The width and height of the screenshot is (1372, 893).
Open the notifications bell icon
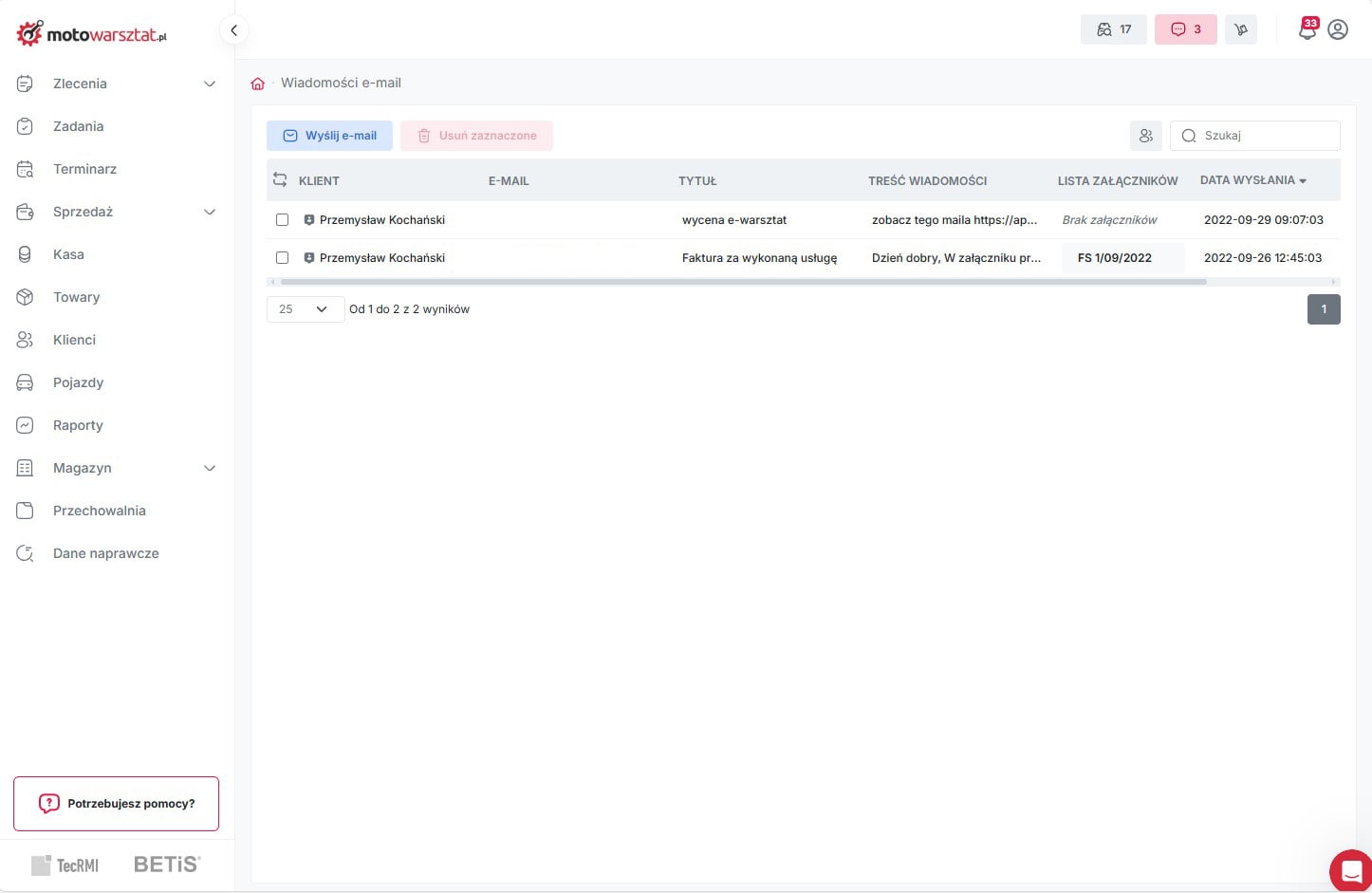pos(1307,29)
